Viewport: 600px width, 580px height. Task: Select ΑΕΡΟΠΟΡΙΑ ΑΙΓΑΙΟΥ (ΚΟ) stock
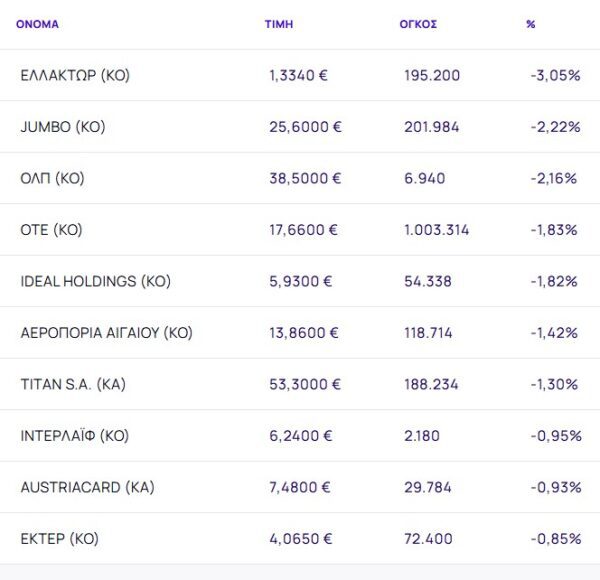[106, 333]
